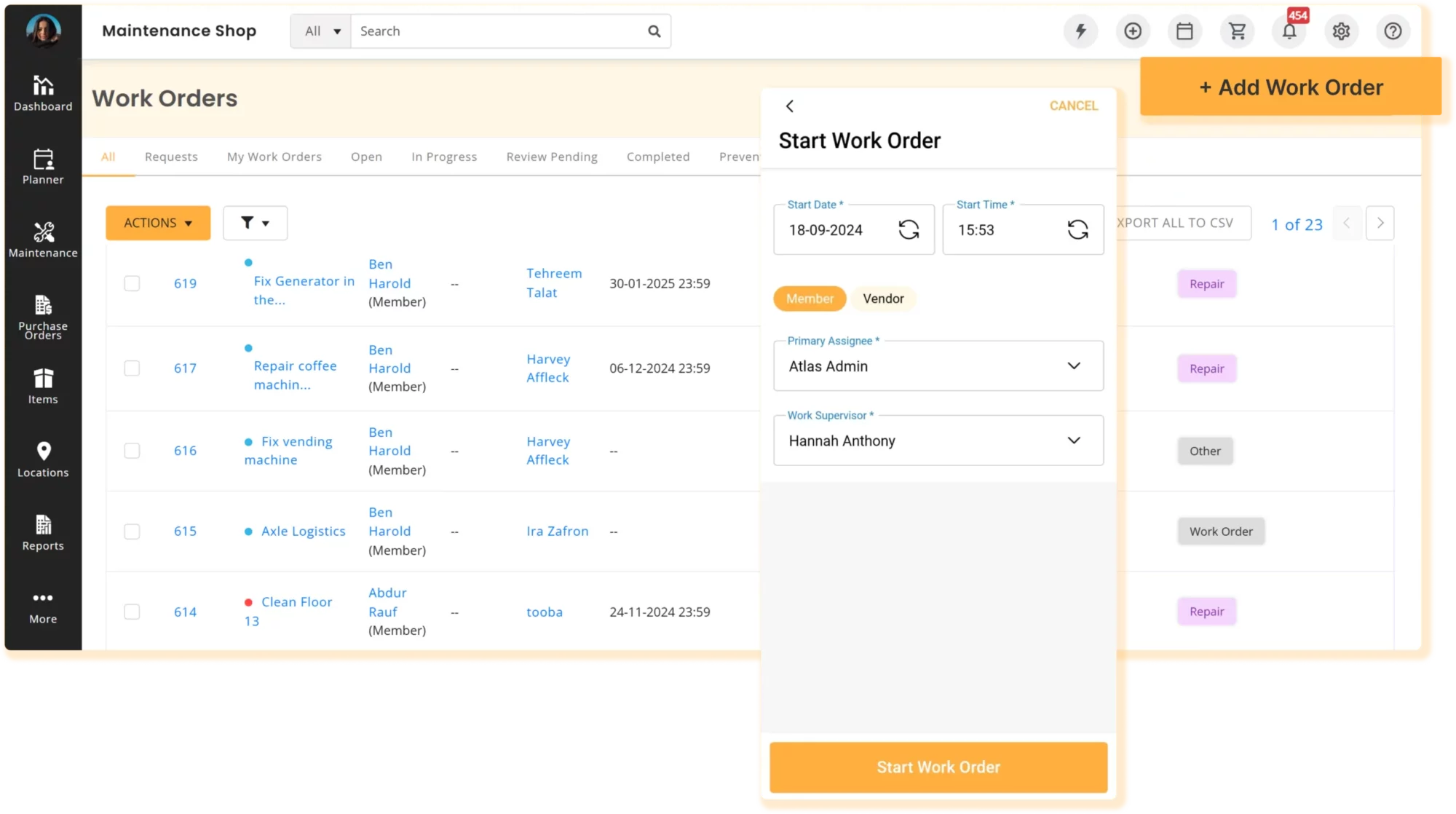This screenshot has width=1456, height=814.
Task: Go to Purchase Orders in sidebar
Action: (x=43, y=317)
